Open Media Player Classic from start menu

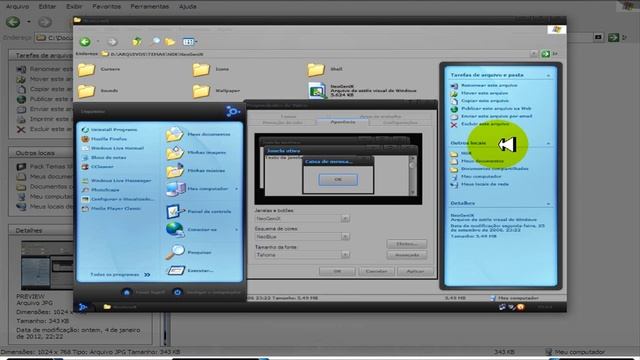click(111, 209)
